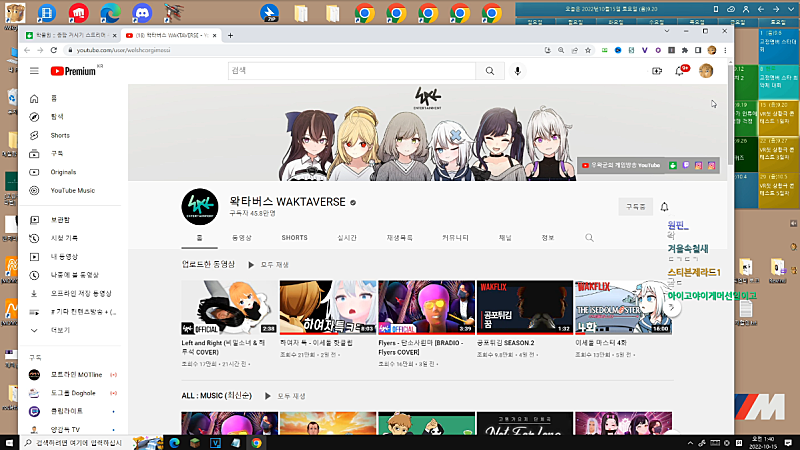Viewport: 800px width, 450px height.
Task: Click the sidebar Home icon
Action: (34, 98)
